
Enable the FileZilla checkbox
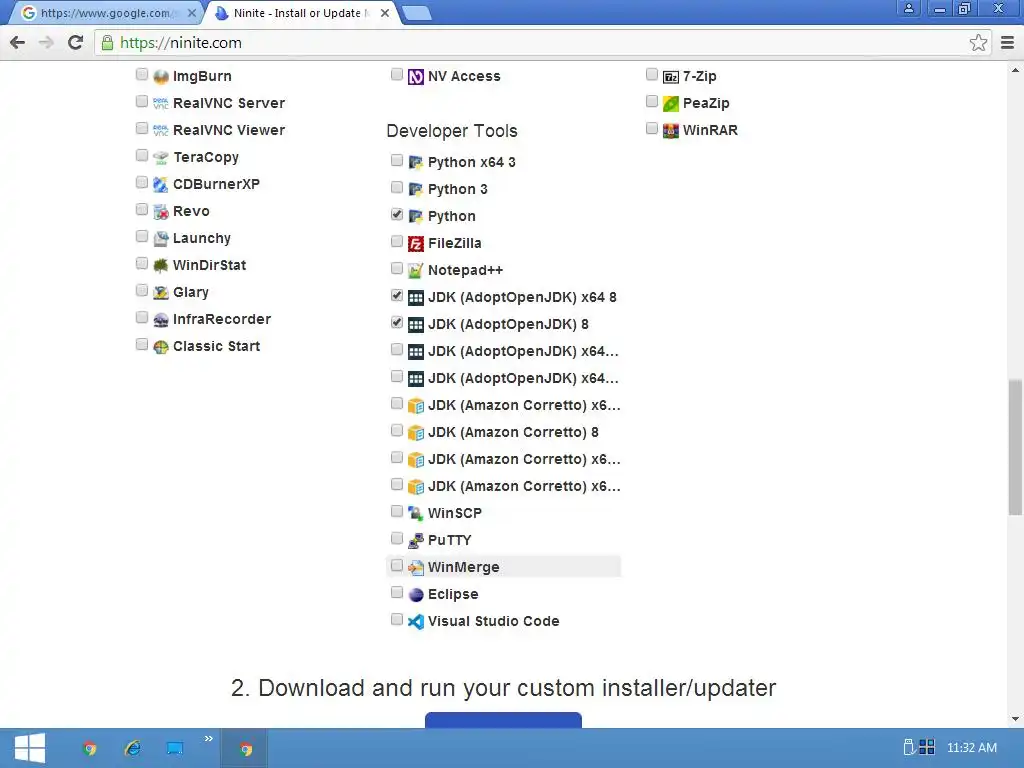pos(397,242)
